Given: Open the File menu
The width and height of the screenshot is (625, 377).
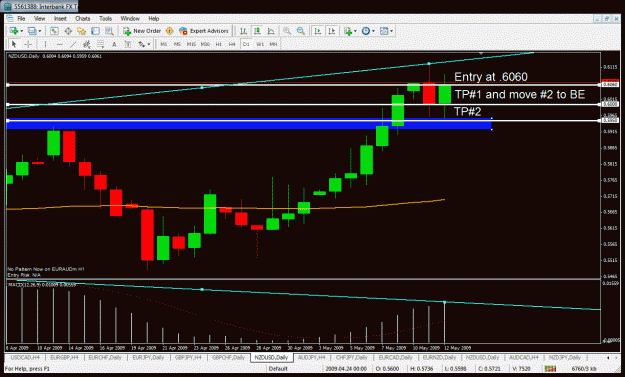Looking at the screenshot, I should (21, 19).
